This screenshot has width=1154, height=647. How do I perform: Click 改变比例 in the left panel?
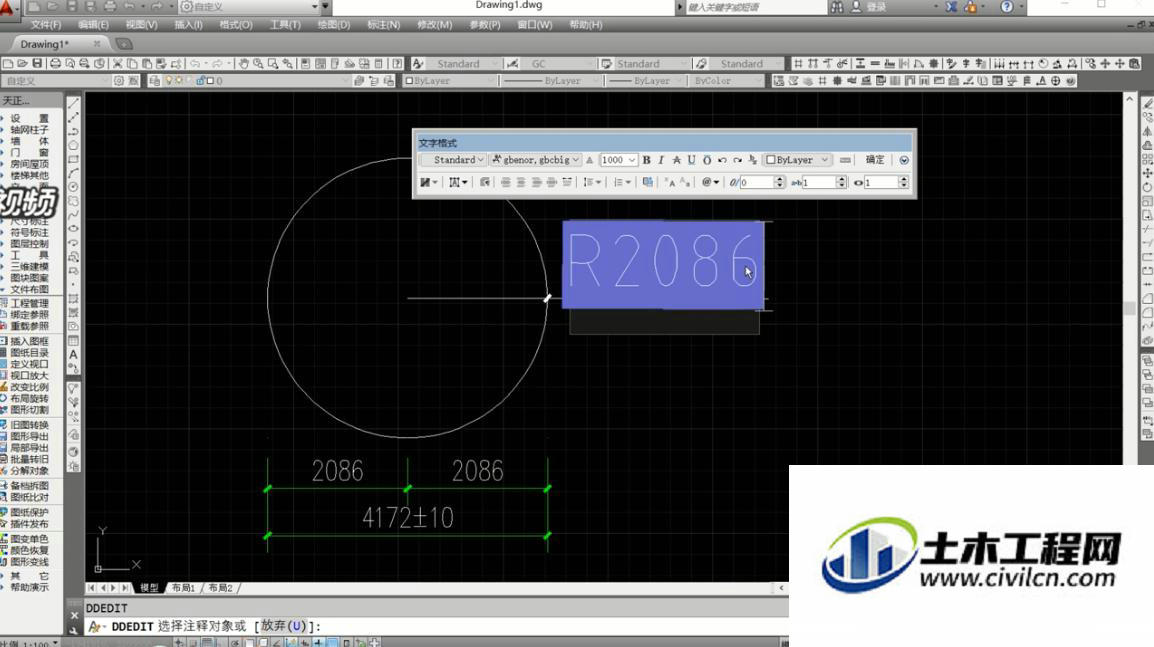coord(29,387)
